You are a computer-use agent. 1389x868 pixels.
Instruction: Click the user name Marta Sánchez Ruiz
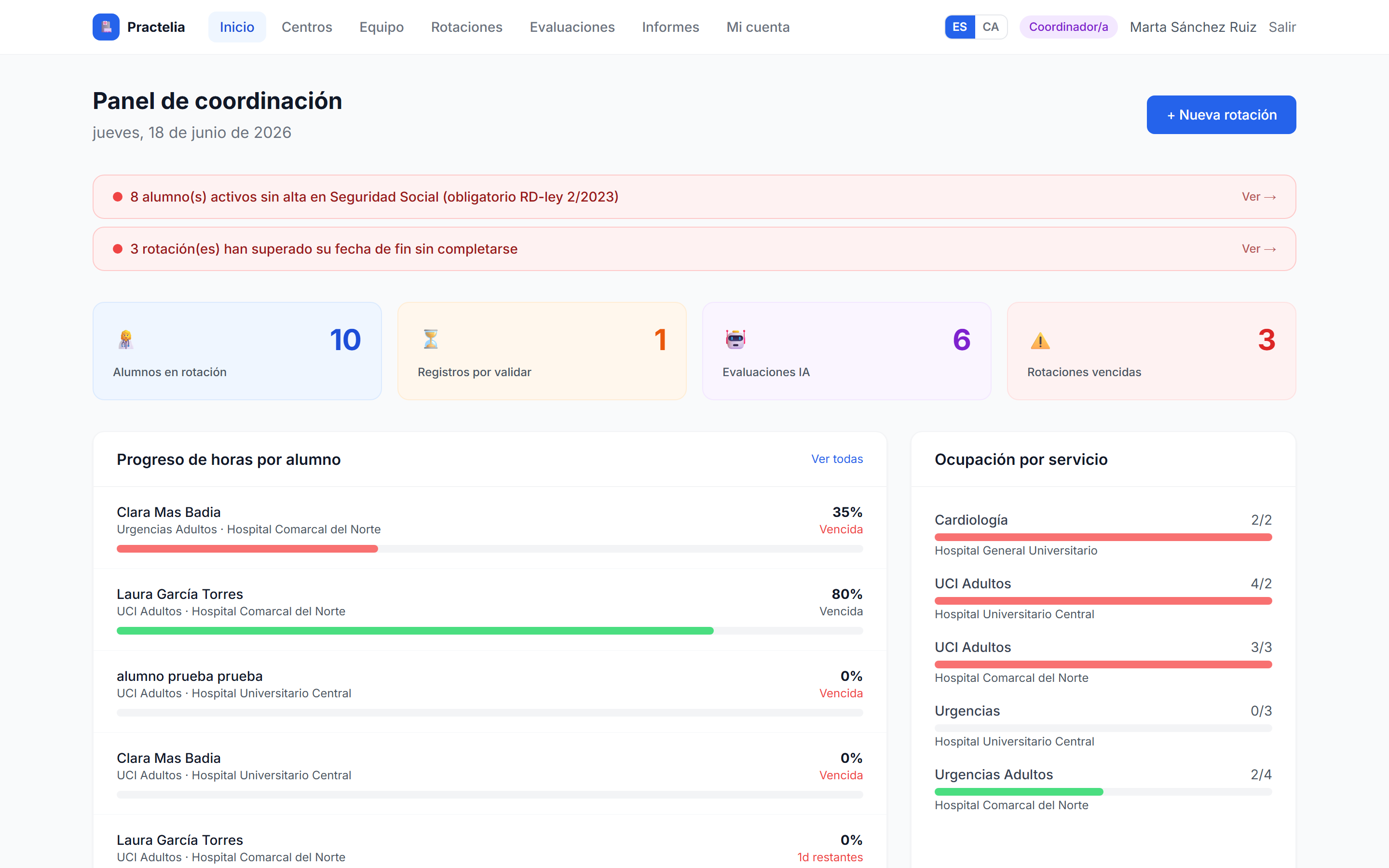(1193, 27)
